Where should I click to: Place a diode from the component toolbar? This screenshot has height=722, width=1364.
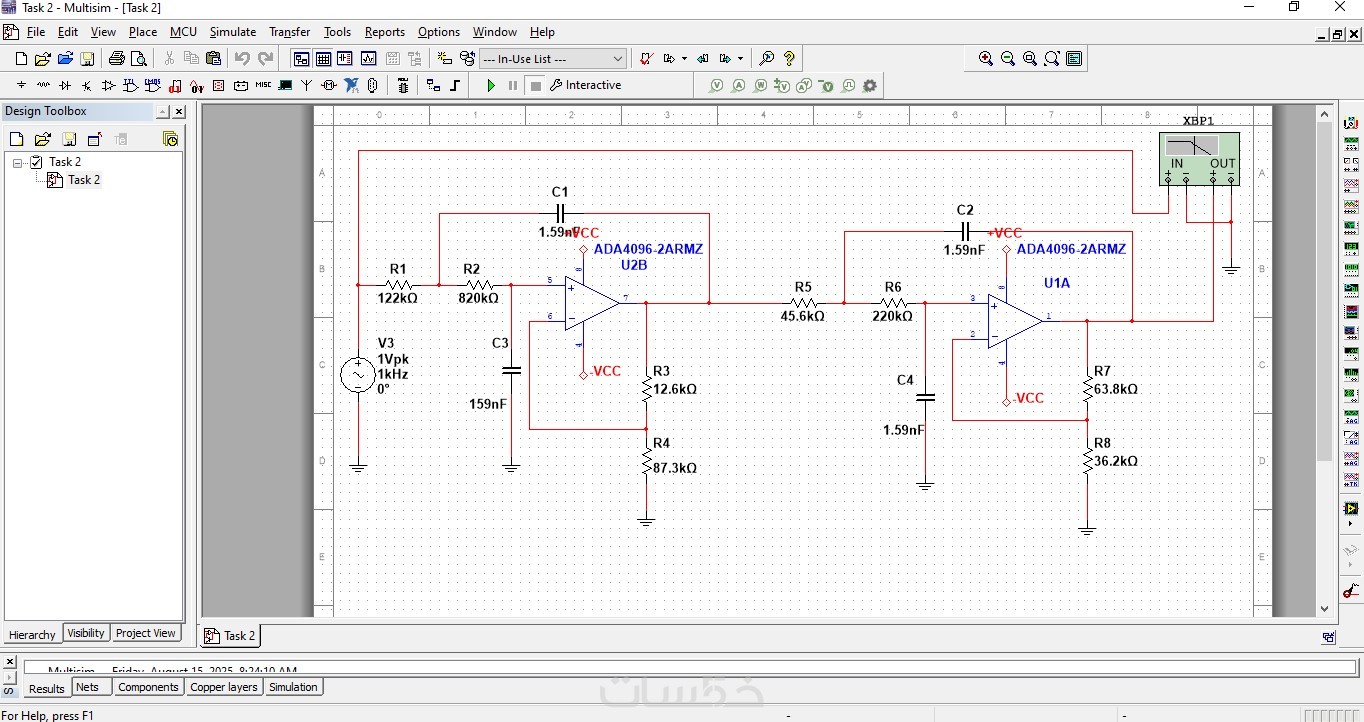coord(65,86)
